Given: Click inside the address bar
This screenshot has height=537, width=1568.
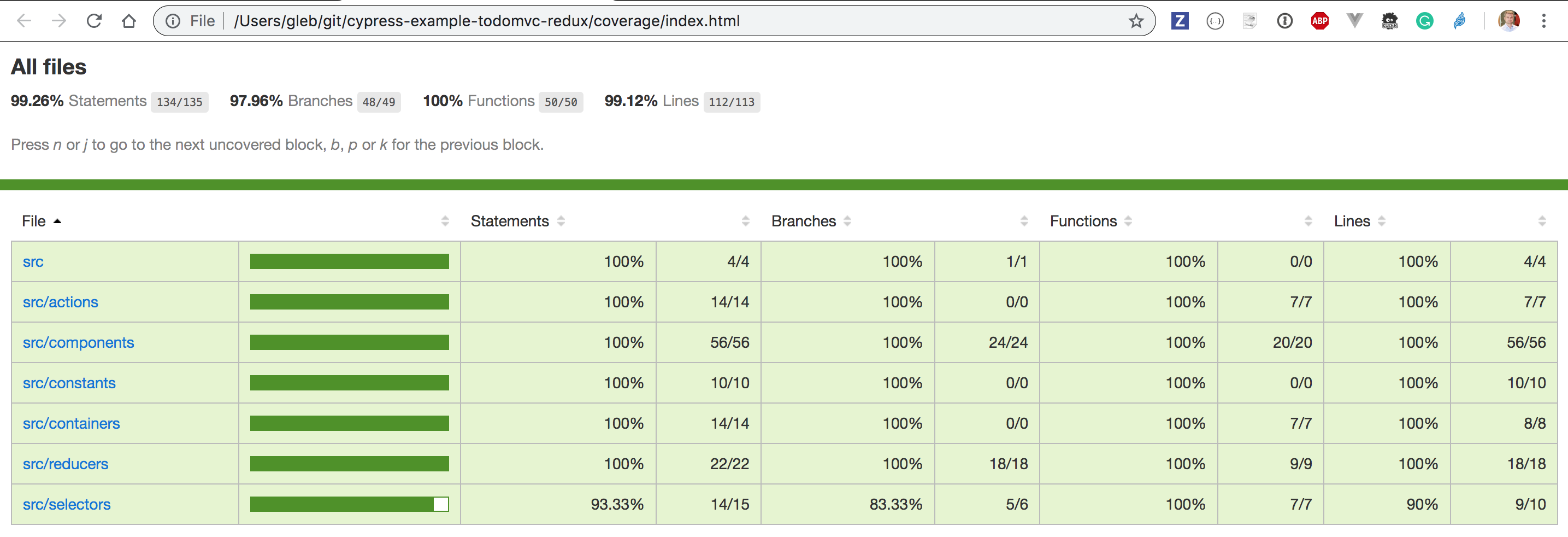Looking at the screenshot, I should pyautogui.click(x=487, y=21).
